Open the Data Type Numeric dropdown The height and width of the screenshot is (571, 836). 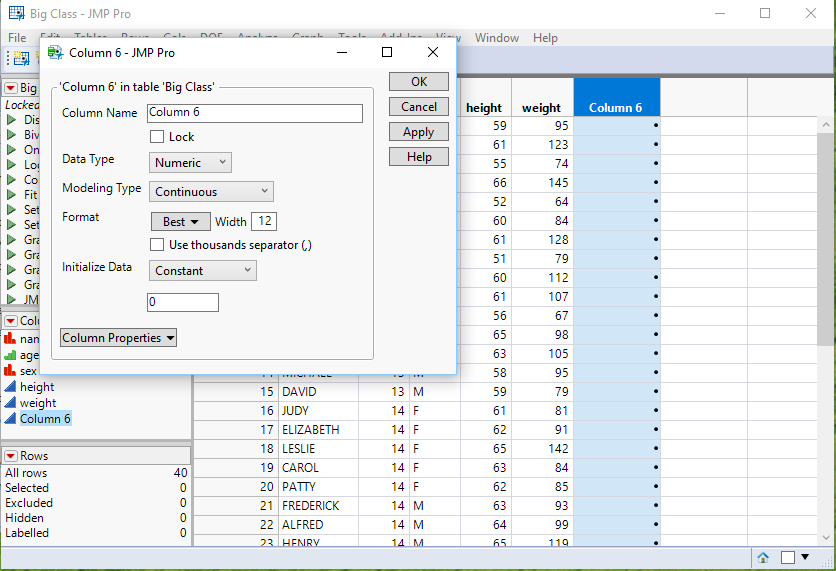190,162
